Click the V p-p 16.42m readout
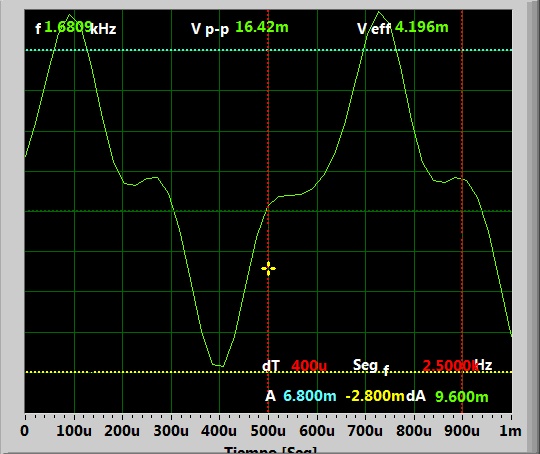The image size is (540, 454). (240, 28)
